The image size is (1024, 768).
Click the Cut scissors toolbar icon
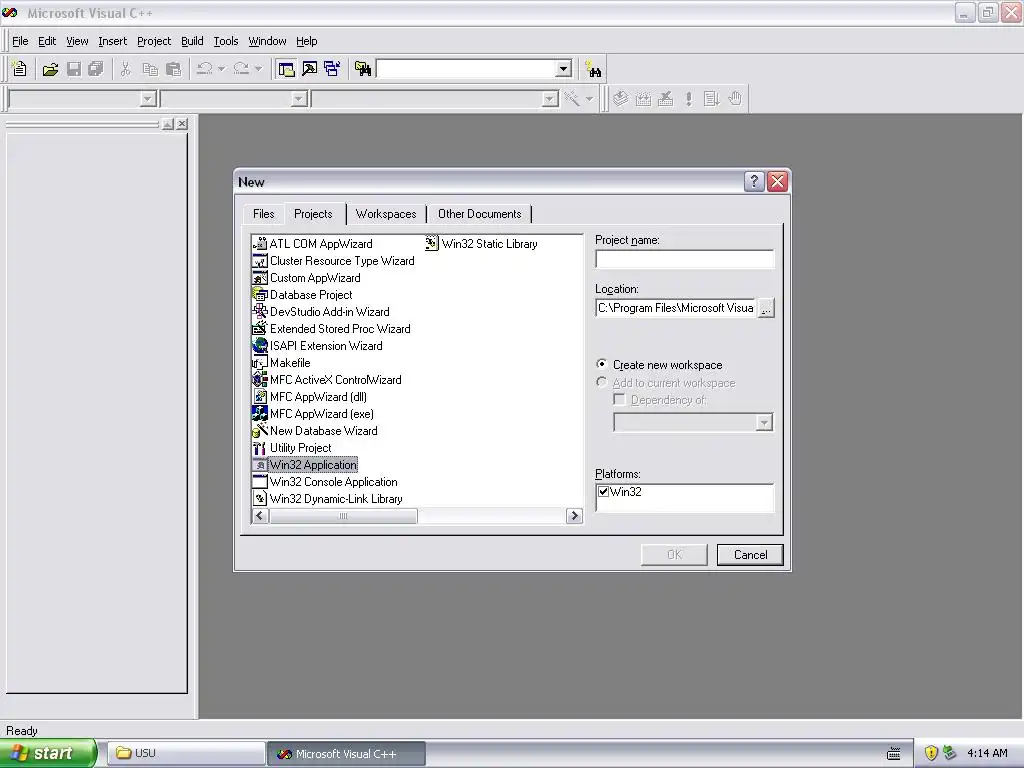pyautogui.click(x=125, y=69)
